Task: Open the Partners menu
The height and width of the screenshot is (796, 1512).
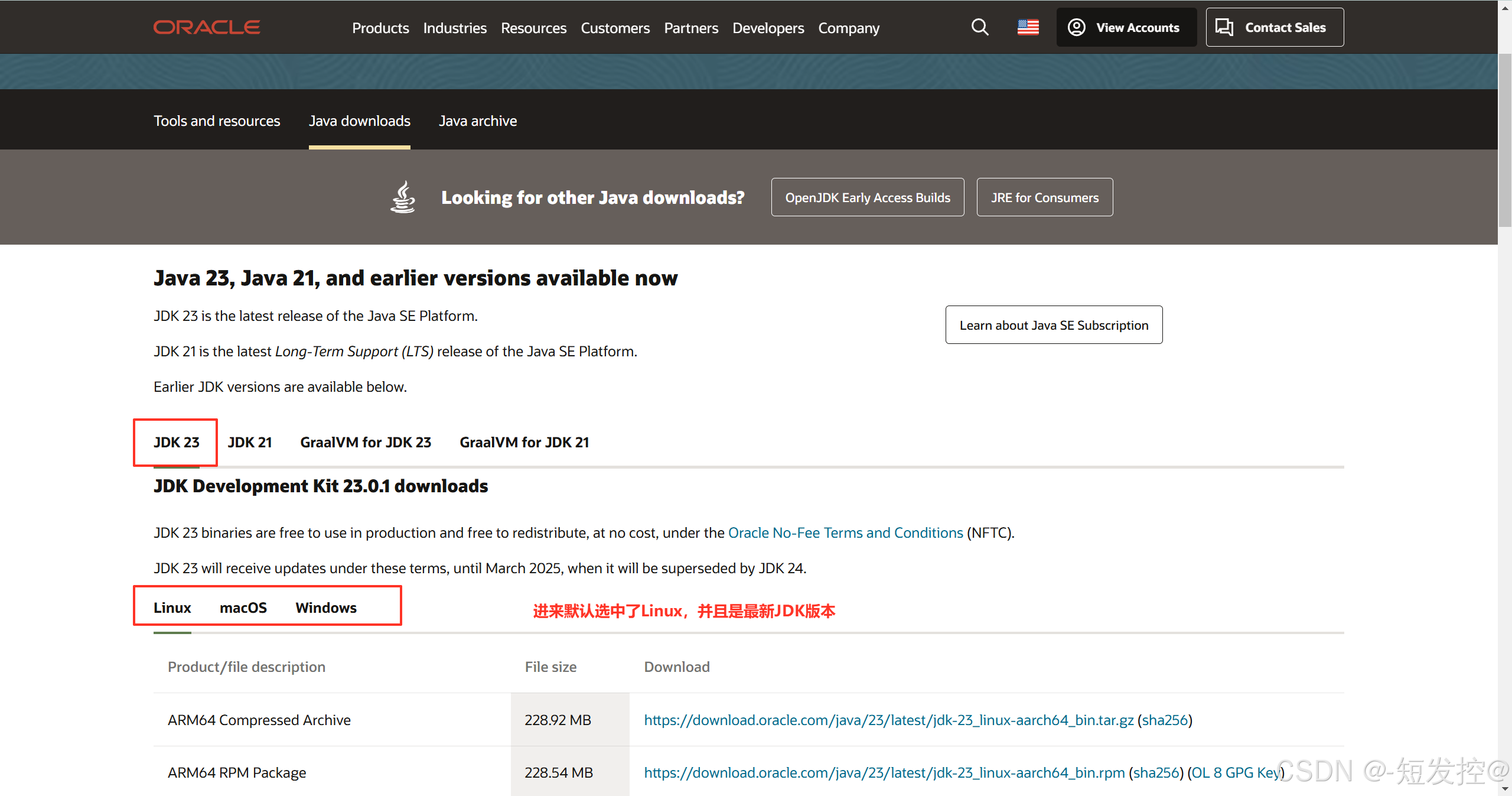Action: [x=691, y=28]
